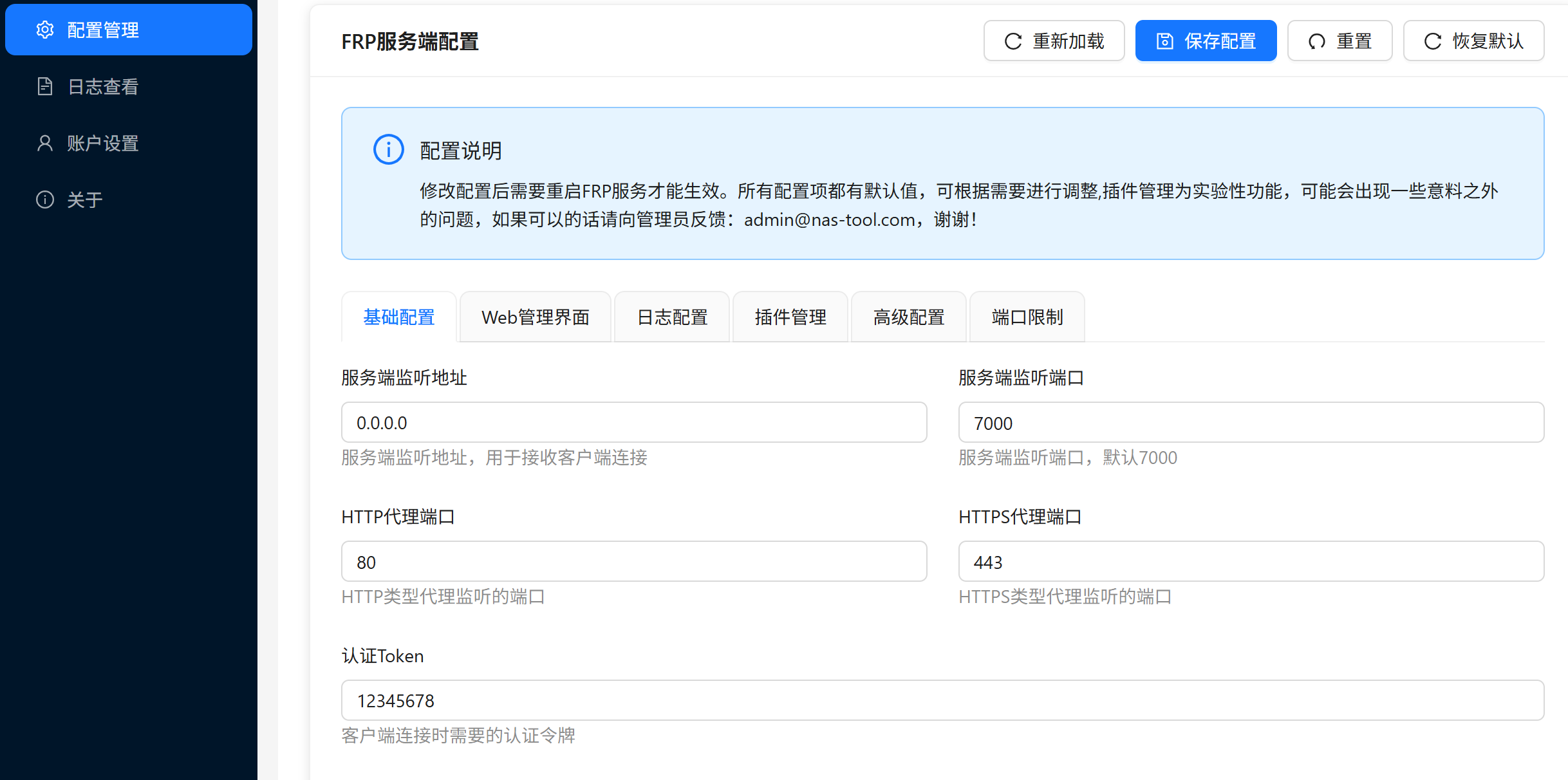Click the 服务端监听端口 field showing 7000
1568x780 pixels.
[x=1251, y=423]
